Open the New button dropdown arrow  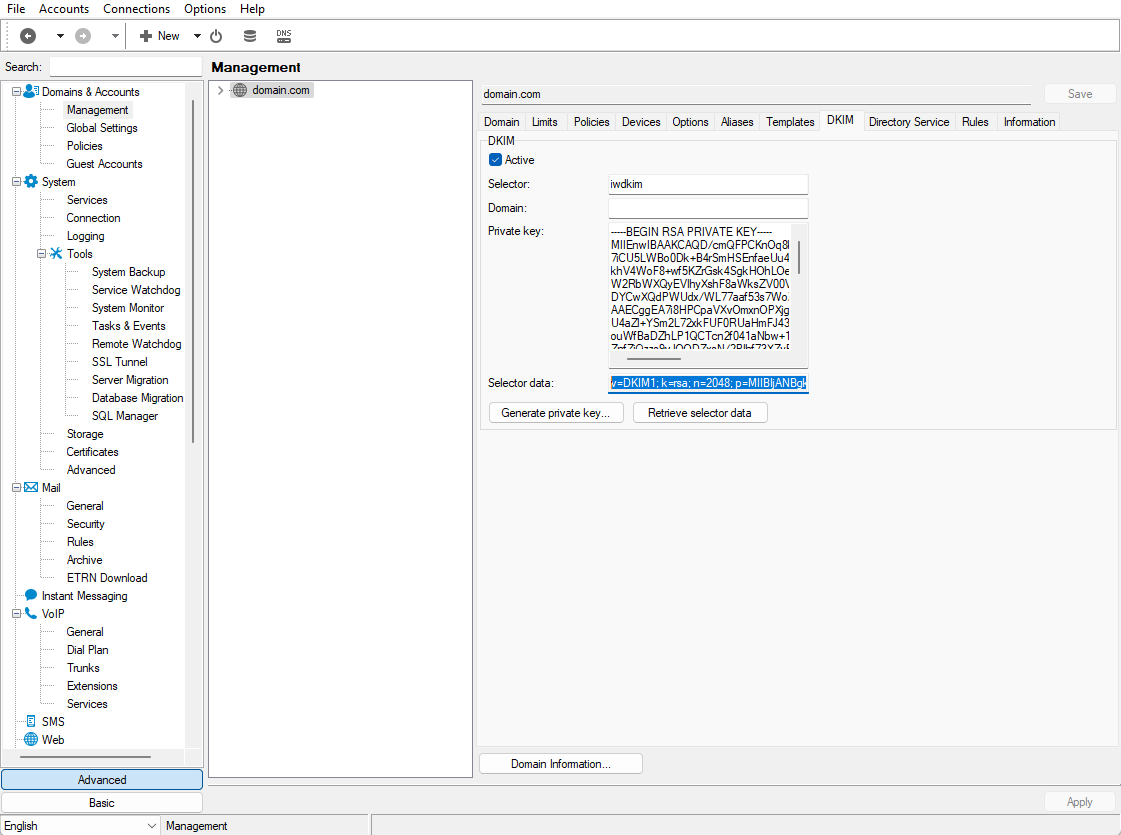(197, 36)
